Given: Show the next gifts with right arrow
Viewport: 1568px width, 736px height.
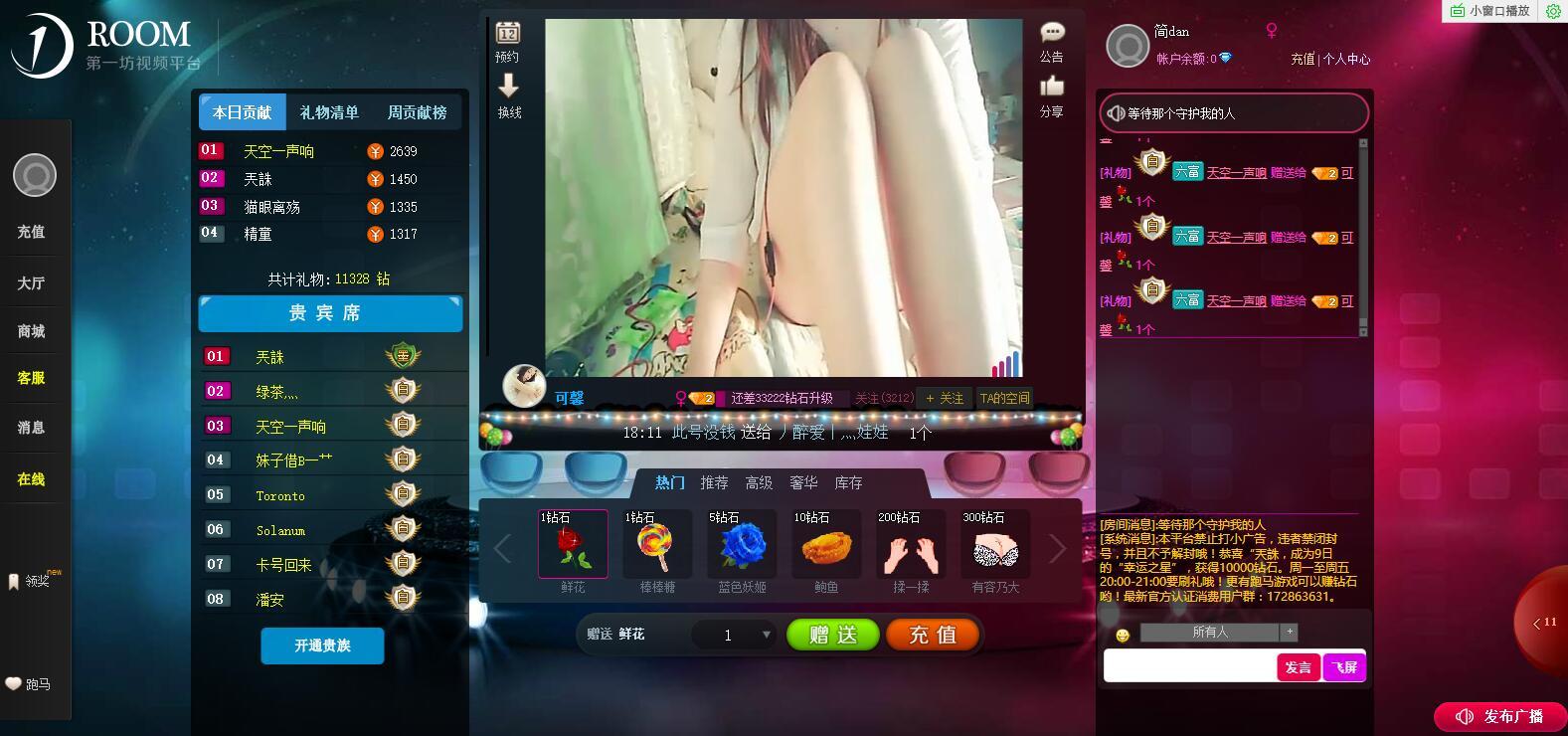Looking at the screenshot, I should coord(1057,547).
